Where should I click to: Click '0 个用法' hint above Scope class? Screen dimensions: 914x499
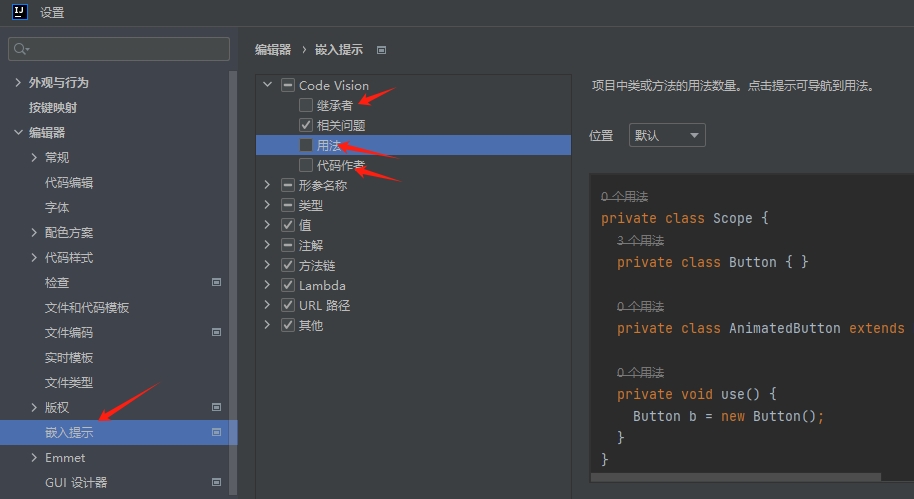tap(624, 197)
